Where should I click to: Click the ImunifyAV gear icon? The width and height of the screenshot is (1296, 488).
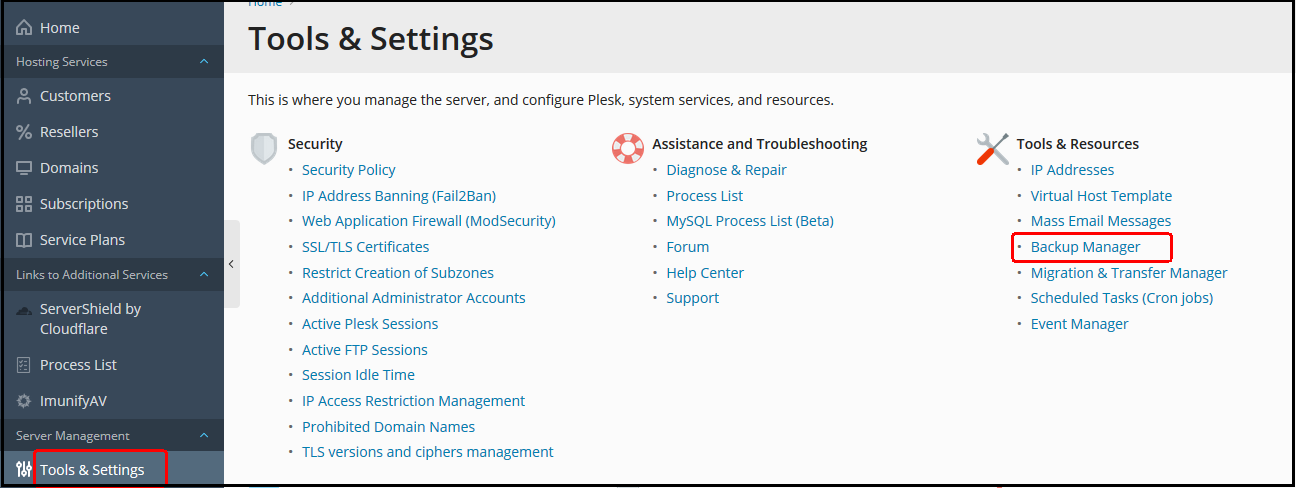coord(24,401)
